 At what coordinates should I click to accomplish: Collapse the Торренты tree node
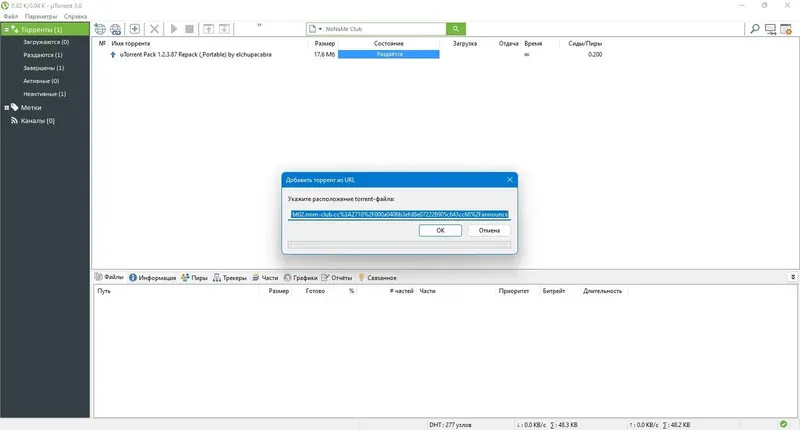(6, 30)
